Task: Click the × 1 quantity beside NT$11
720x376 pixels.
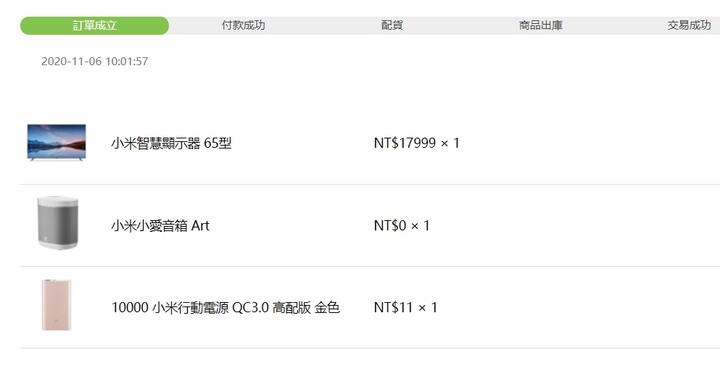Action: click(x=428, y=307)
